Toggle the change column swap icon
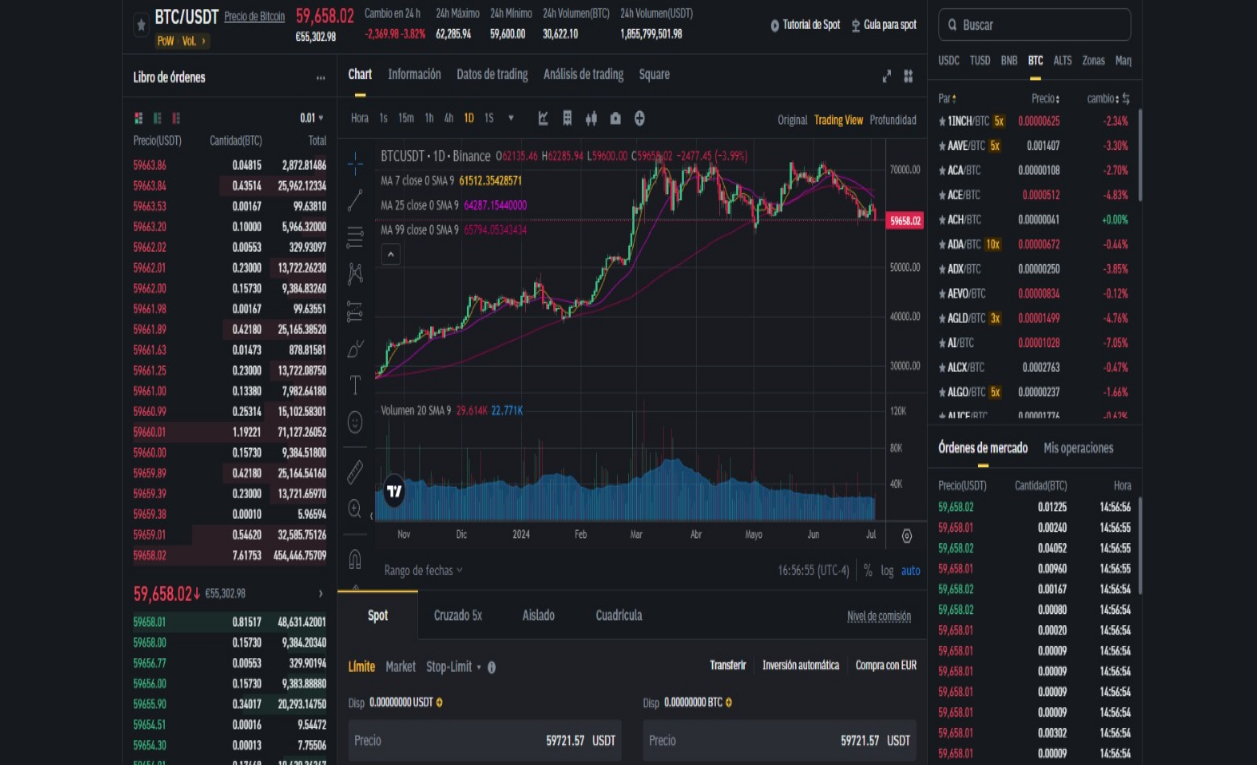1257x765 pixels. coord(1126,99)
